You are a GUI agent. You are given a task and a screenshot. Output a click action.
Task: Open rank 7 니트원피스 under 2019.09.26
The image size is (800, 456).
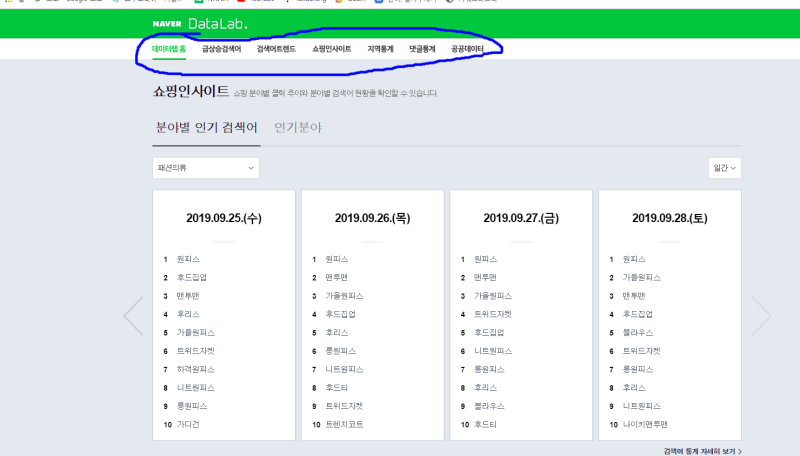point(344,369)
